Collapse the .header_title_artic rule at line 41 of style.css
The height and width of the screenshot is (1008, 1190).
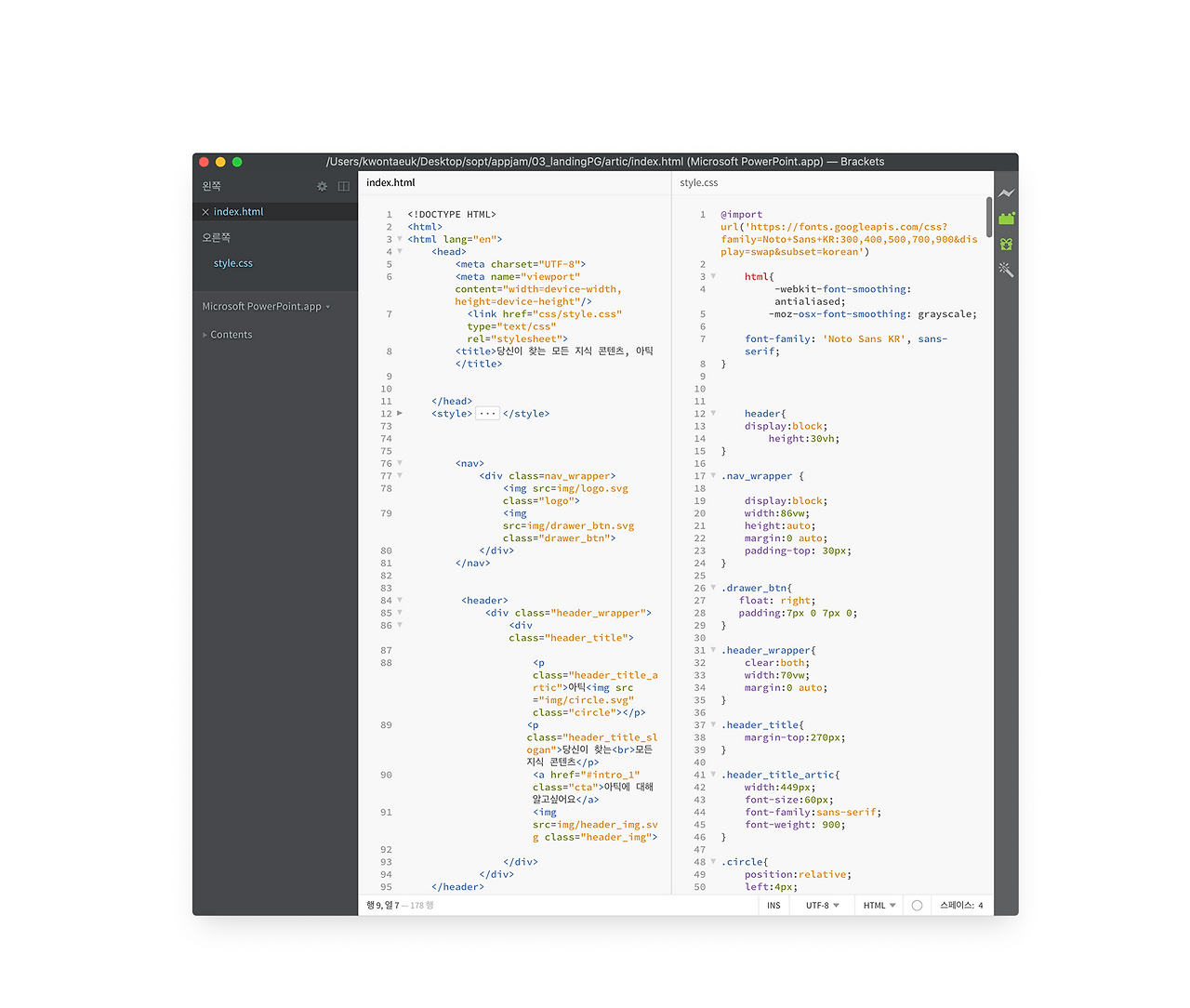pyautogui.click(x=713, y=775)
